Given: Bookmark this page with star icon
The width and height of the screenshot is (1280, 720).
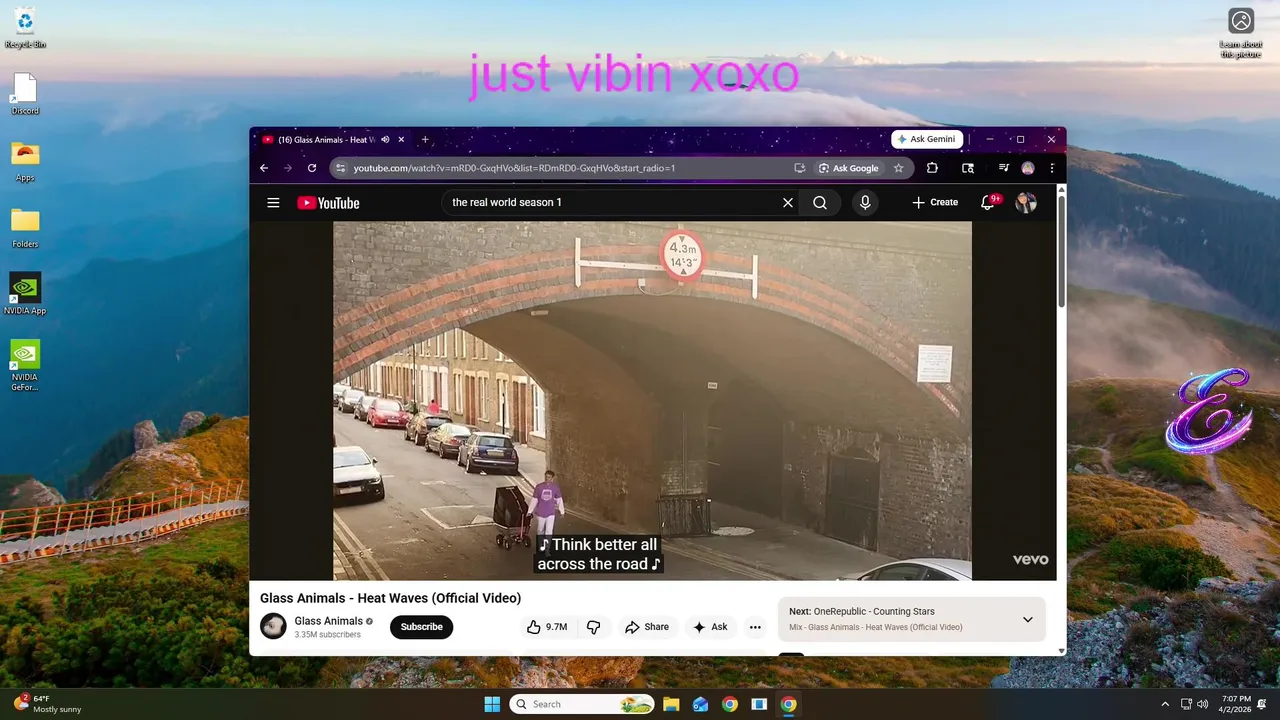Looking at the screenshot, I should (898, 168).
